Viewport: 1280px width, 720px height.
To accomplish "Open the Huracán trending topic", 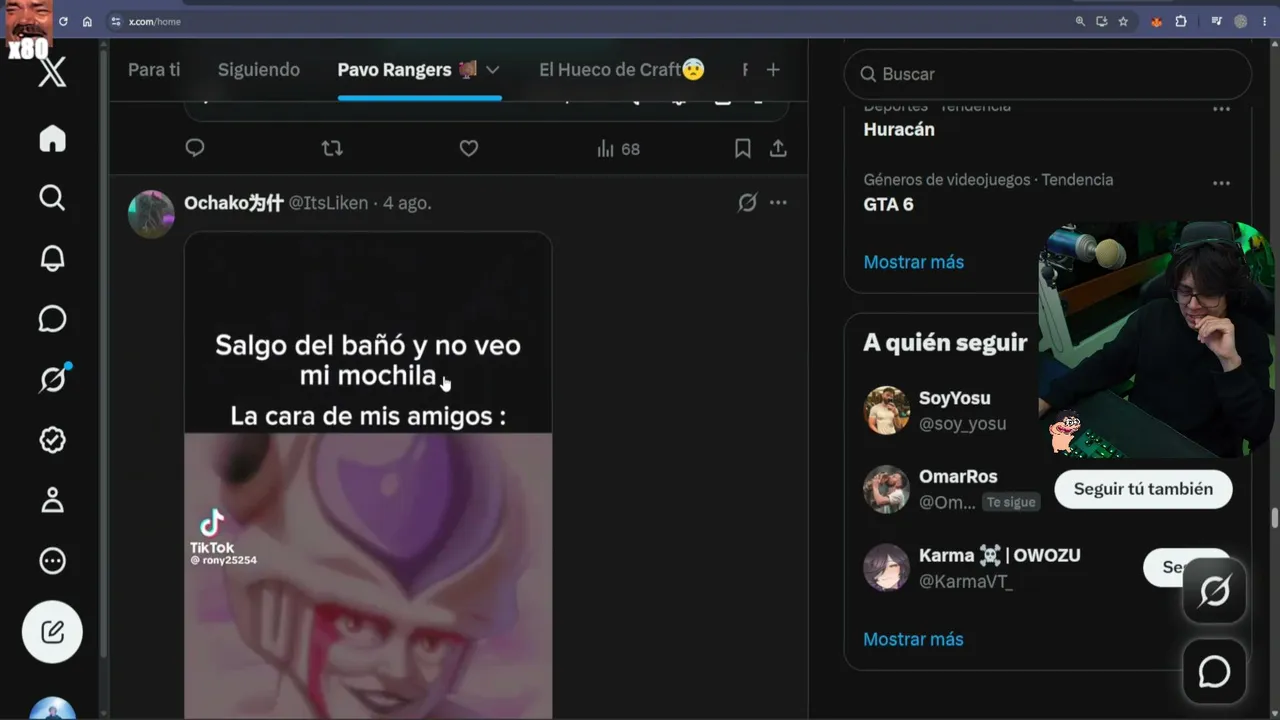I will (x=899, y=129).
